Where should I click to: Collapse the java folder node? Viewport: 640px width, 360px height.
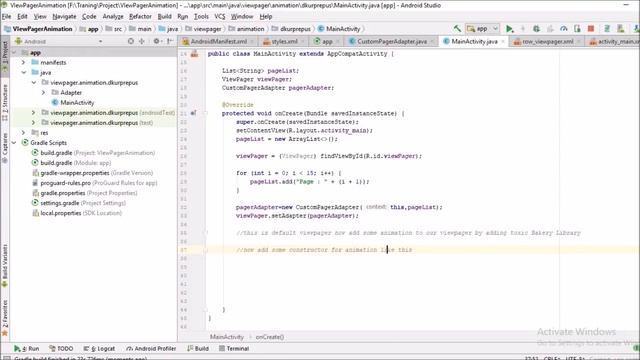pyautogui.click(x=24, y=73)
